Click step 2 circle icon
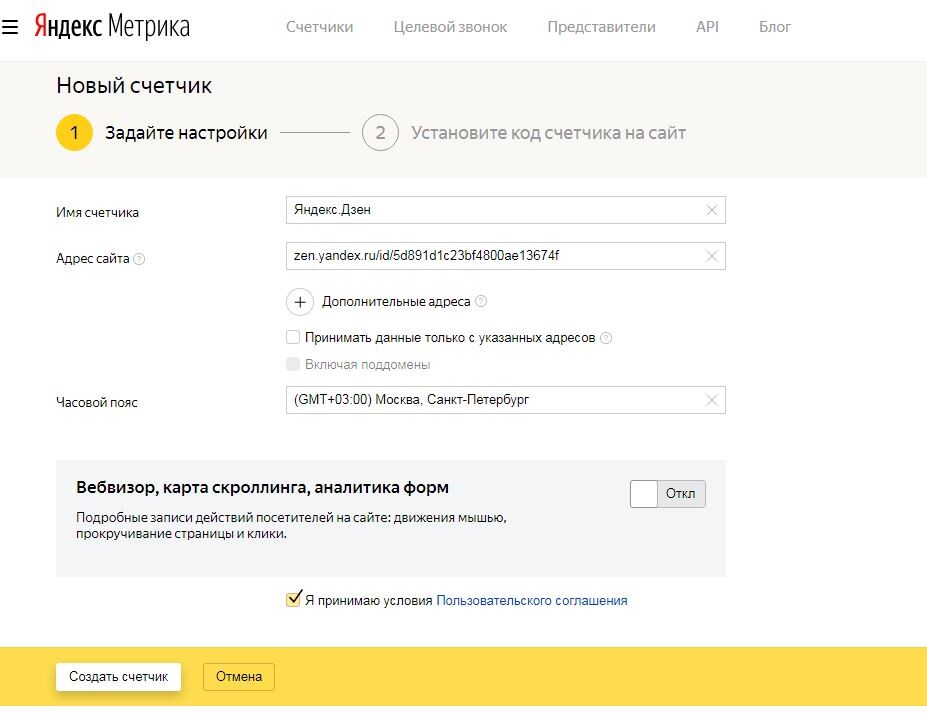The image size is (927, 726). pos(380,133)
